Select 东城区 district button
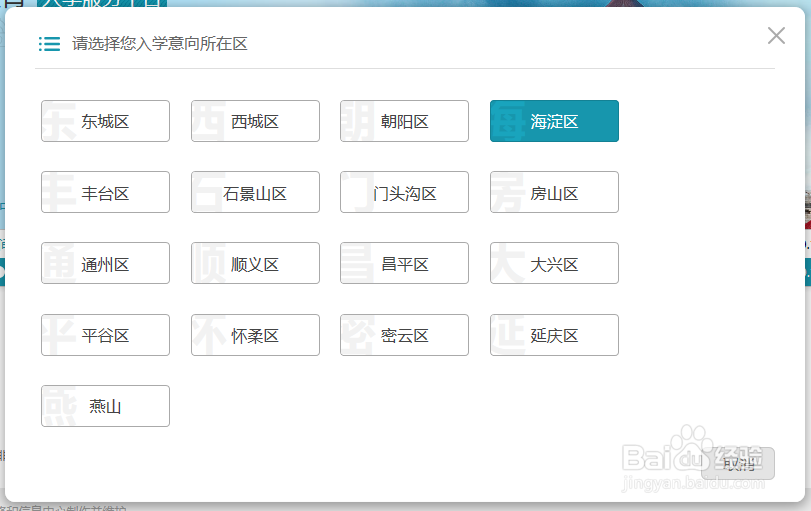This screenshot has width=811, height=511. point(106,121)
